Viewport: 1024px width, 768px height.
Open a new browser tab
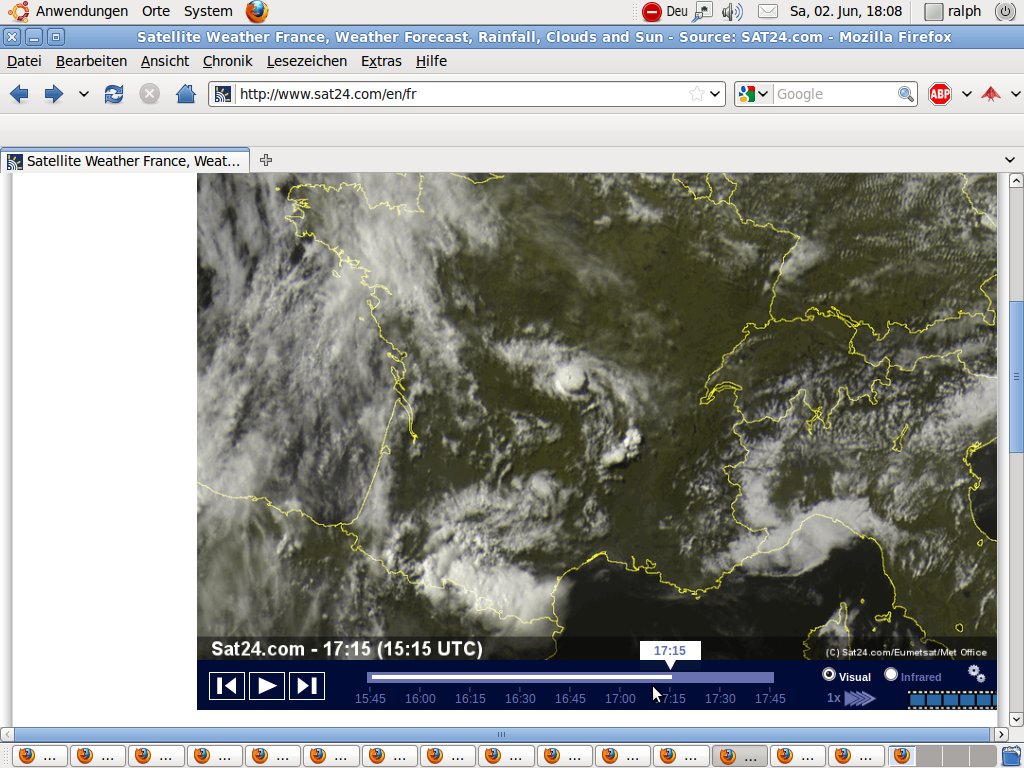266,160
